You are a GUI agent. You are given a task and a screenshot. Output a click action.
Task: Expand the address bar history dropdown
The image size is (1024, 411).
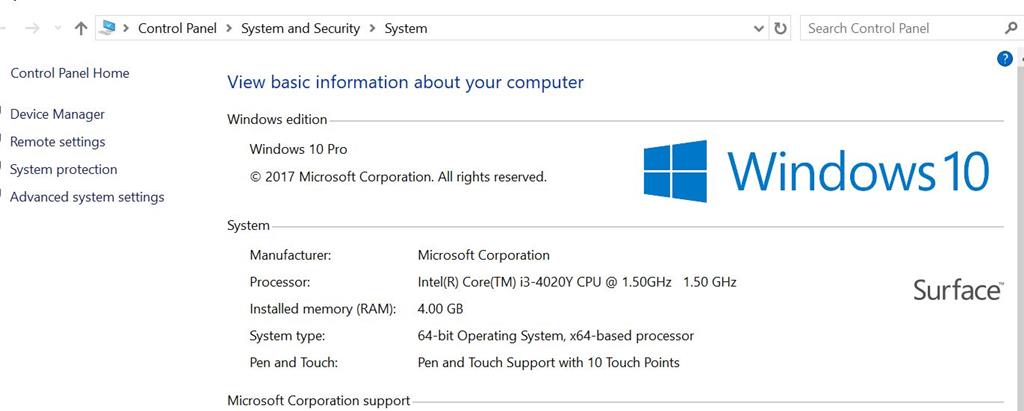point(759,29)
